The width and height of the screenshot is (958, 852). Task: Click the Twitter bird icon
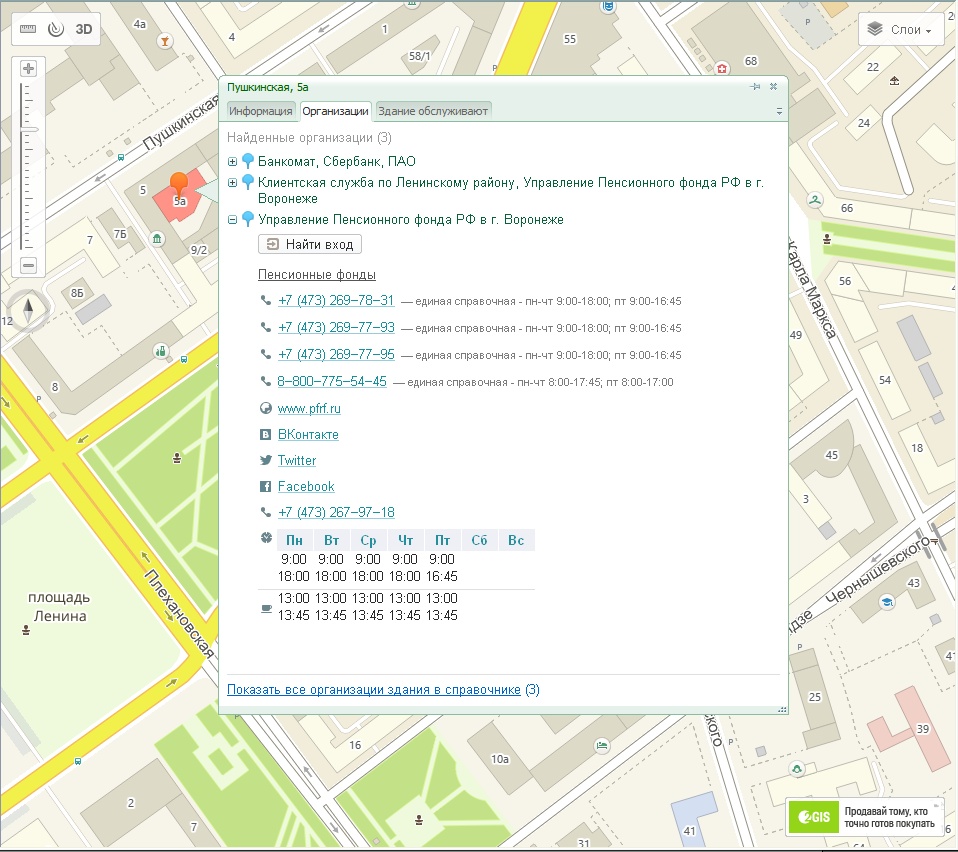pyautogui.click(x=265, y=461)
